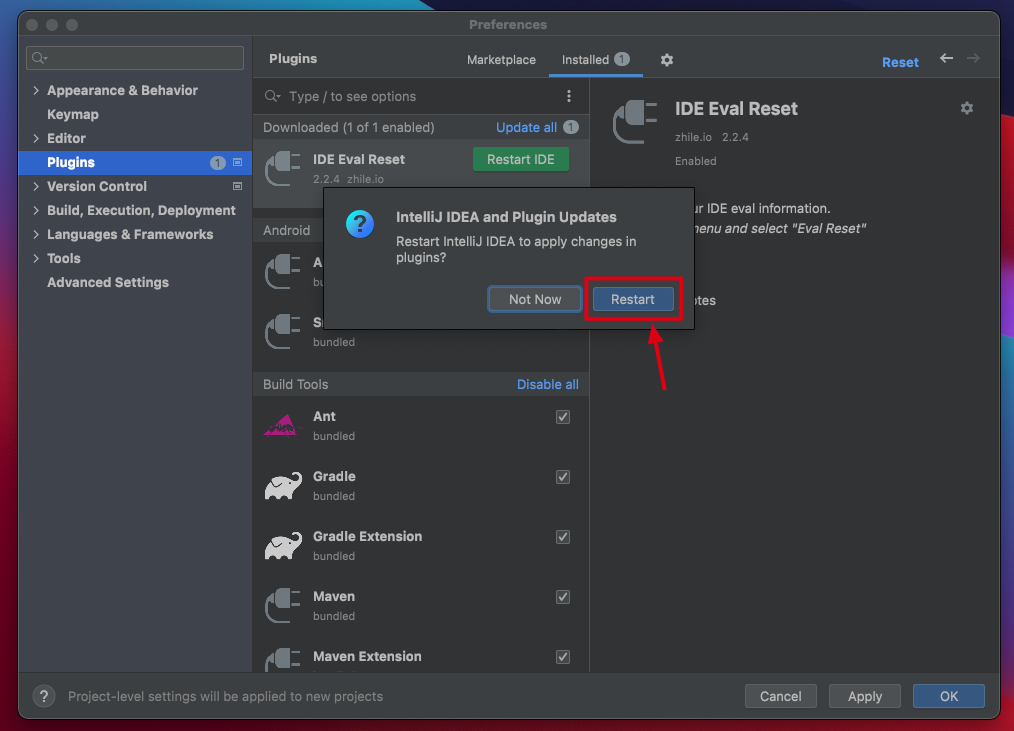
Task: Click the Update all link
Action: tap(526, 128)
